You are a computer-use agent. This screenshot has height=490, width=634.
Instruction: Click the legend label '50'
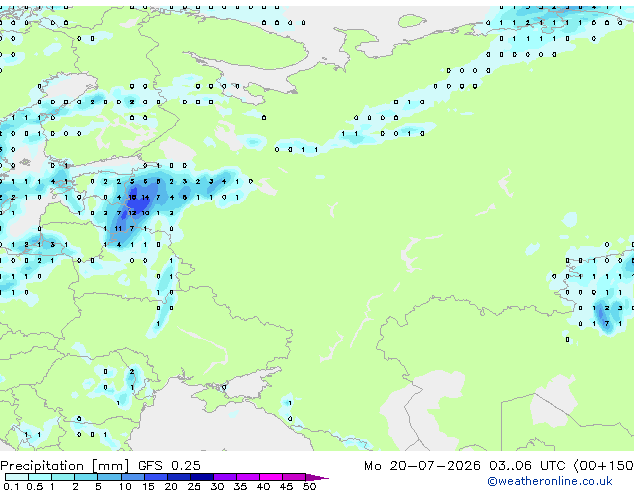pos(309,486)
